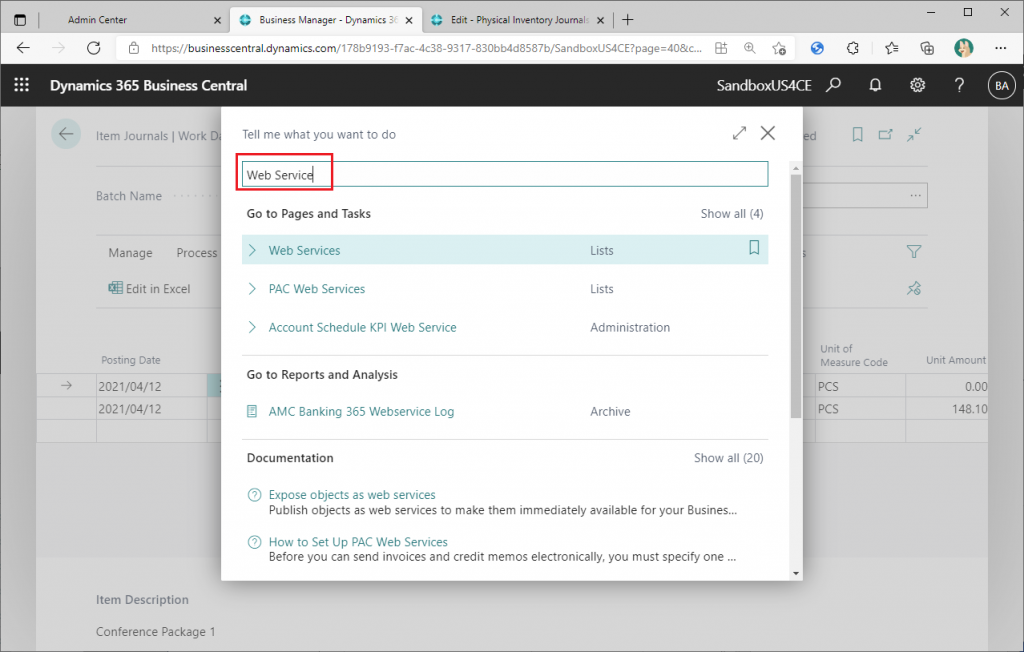Click the apps icon in the address bar

point(721,48)
